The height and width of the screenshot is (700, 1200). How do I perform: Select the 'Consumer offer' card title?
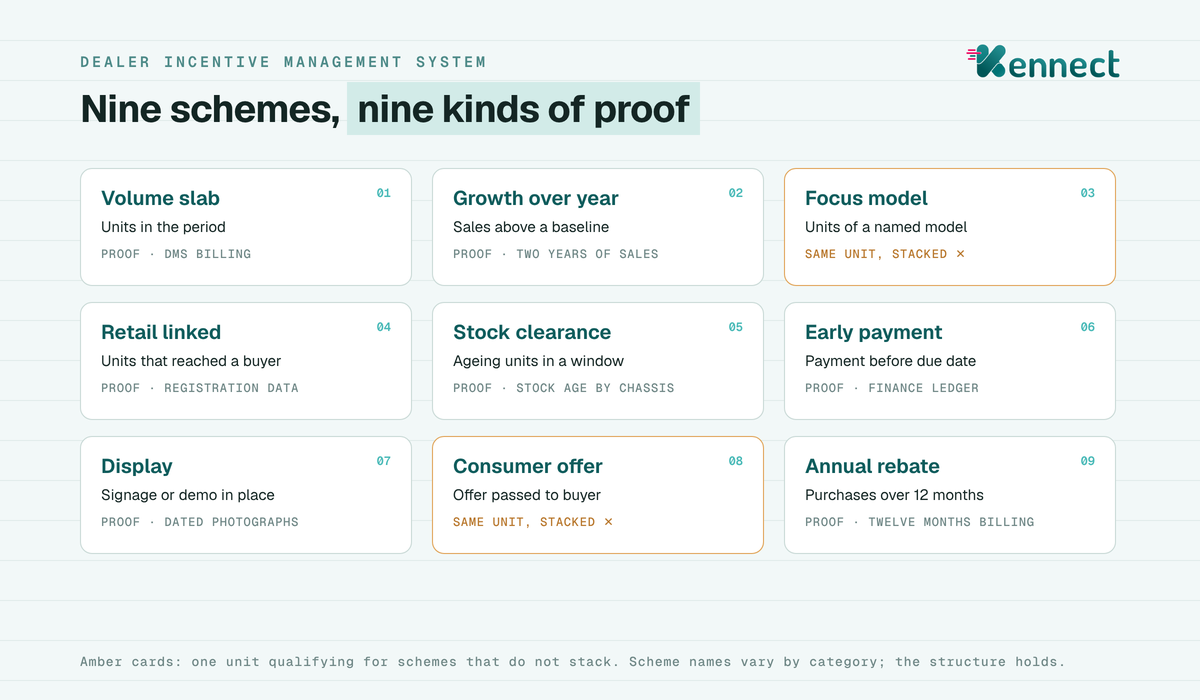(528, 466)
